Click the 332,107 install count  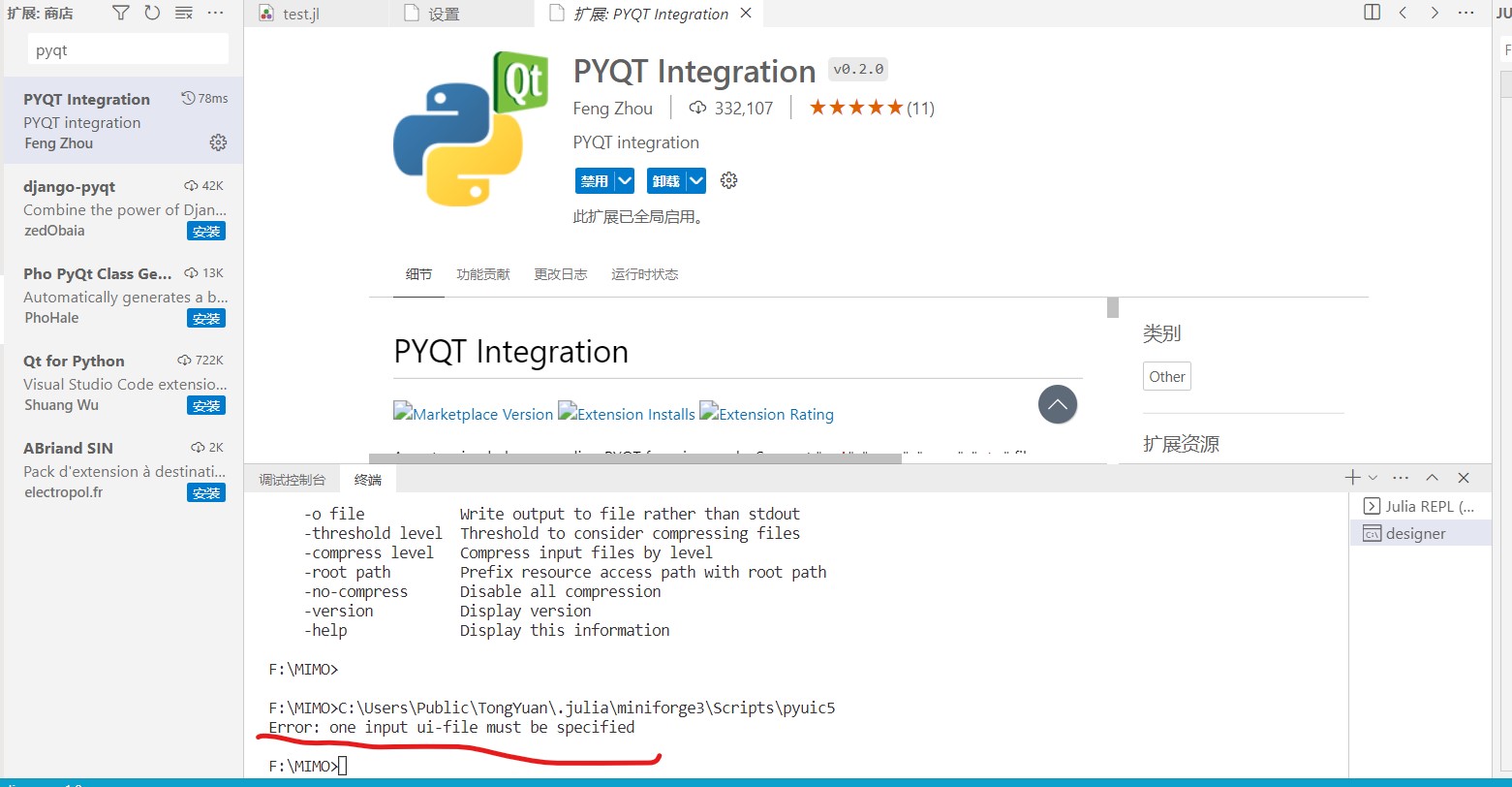(x=732, y=108)
